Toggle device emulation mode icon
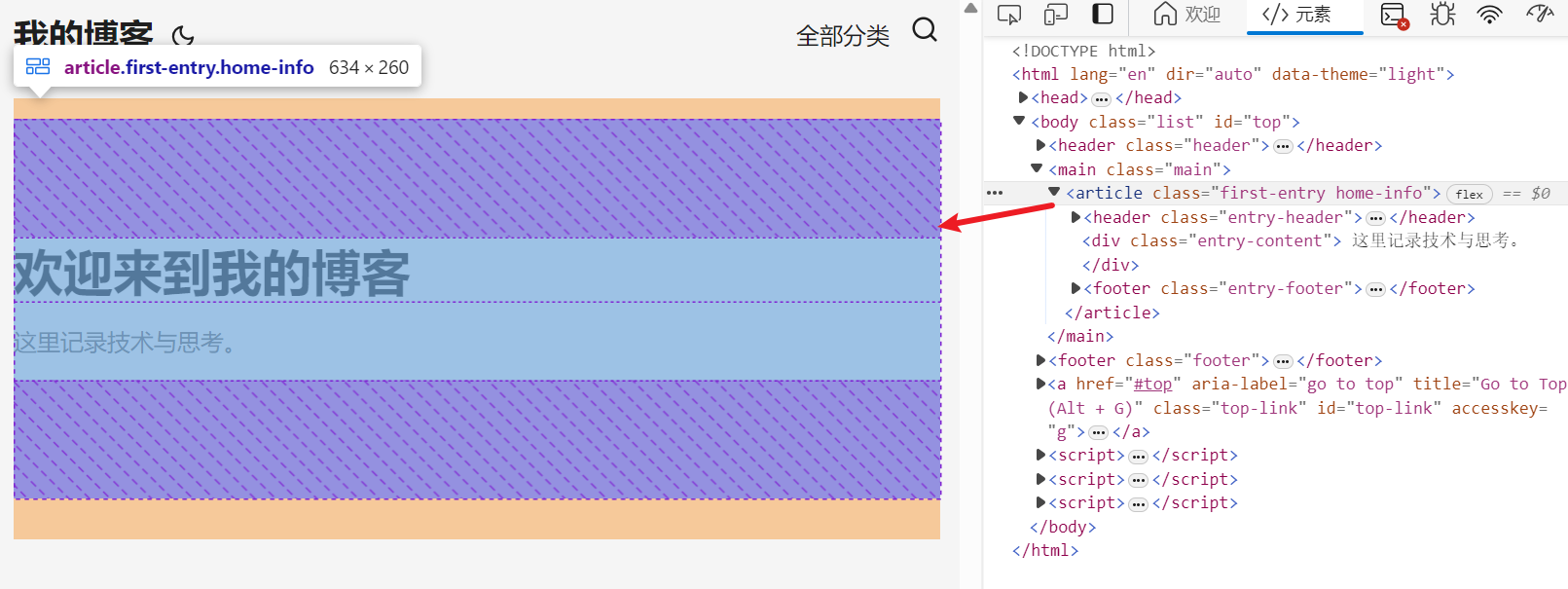The width and height of the screenshot is (1568, 589). [x=1056, y=15]
